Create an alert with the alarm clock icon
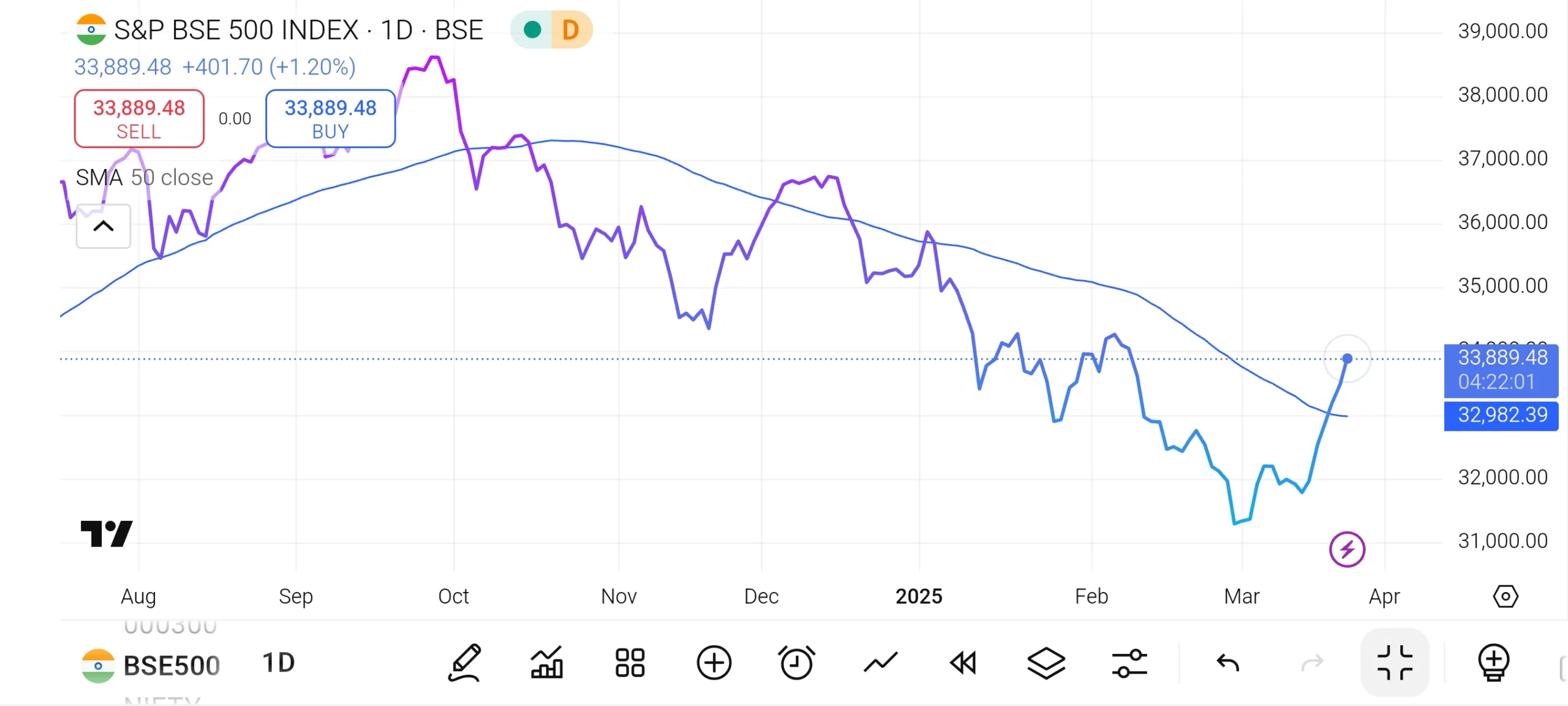Viewport: 1568px width, 706px height. (x=796, y=662)
